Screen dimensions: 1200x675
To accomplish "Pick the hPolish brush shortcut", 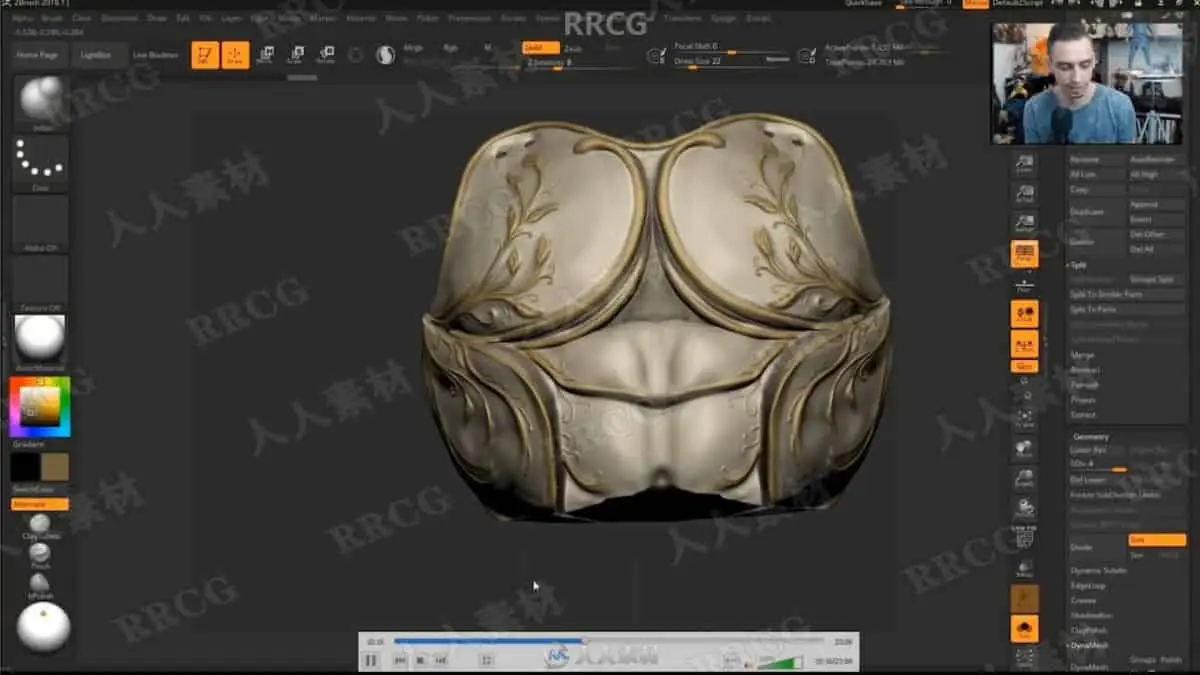I will click(x=40, y=585).
